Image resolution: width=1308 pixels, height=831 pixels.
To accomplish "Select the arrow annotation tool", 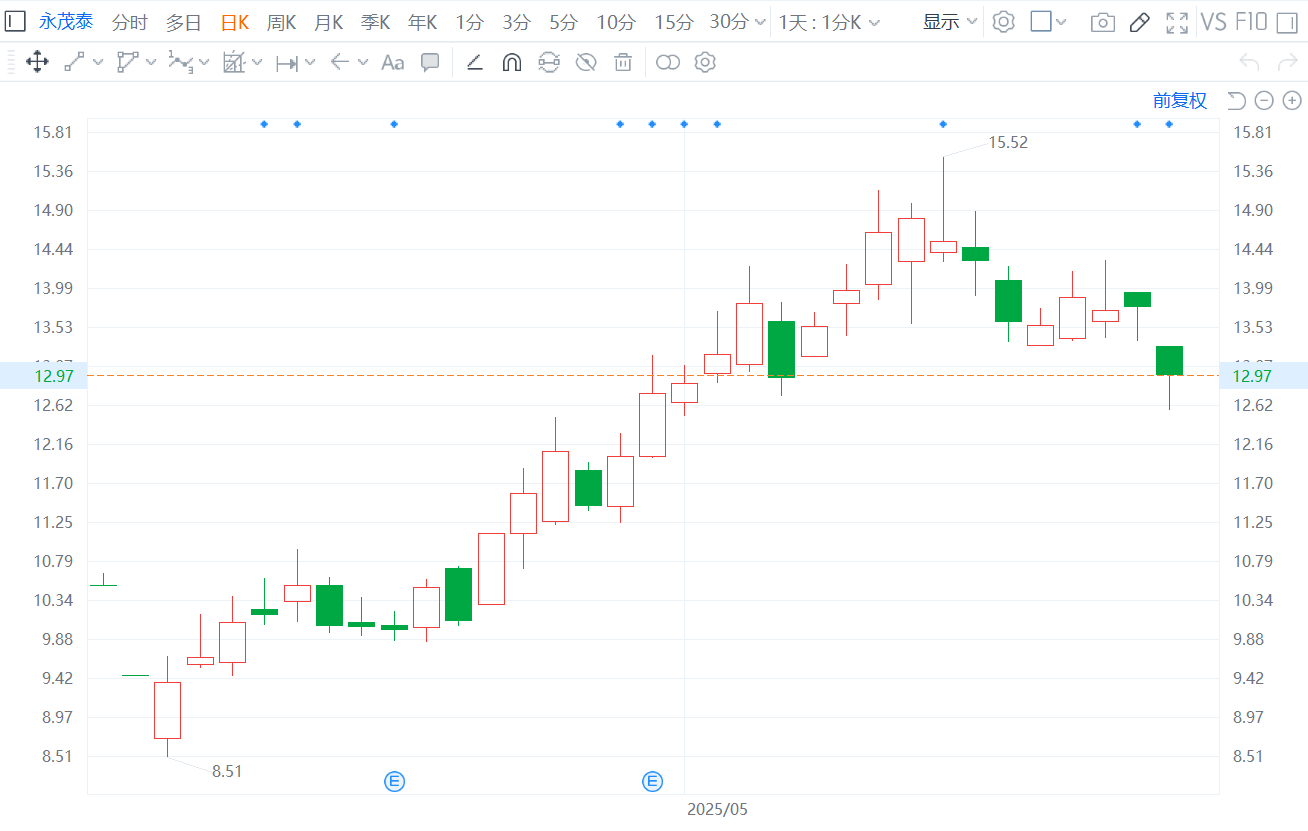I will click(340, 62).
